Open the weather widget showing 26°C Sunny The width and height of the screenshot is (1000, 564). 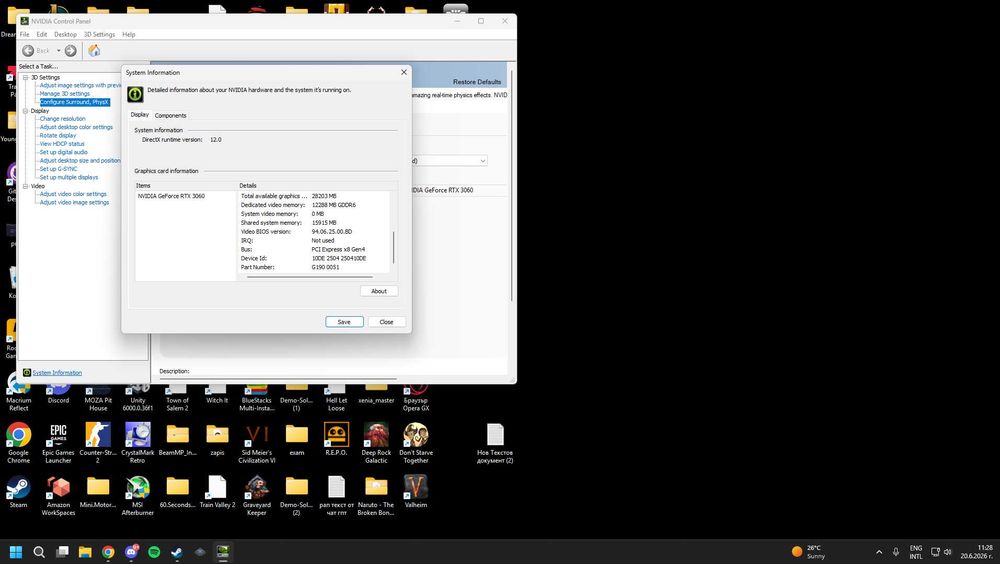809,552
